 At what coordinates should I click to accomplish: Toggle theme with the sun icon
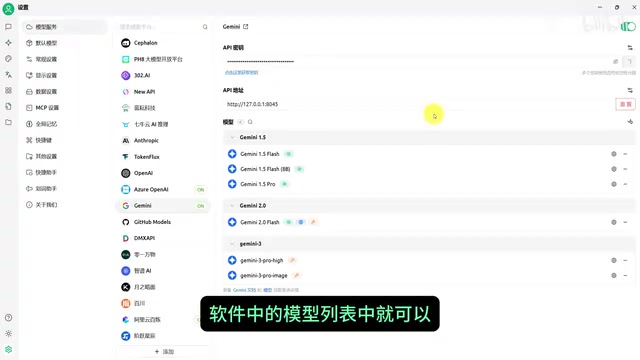point(8,333)
